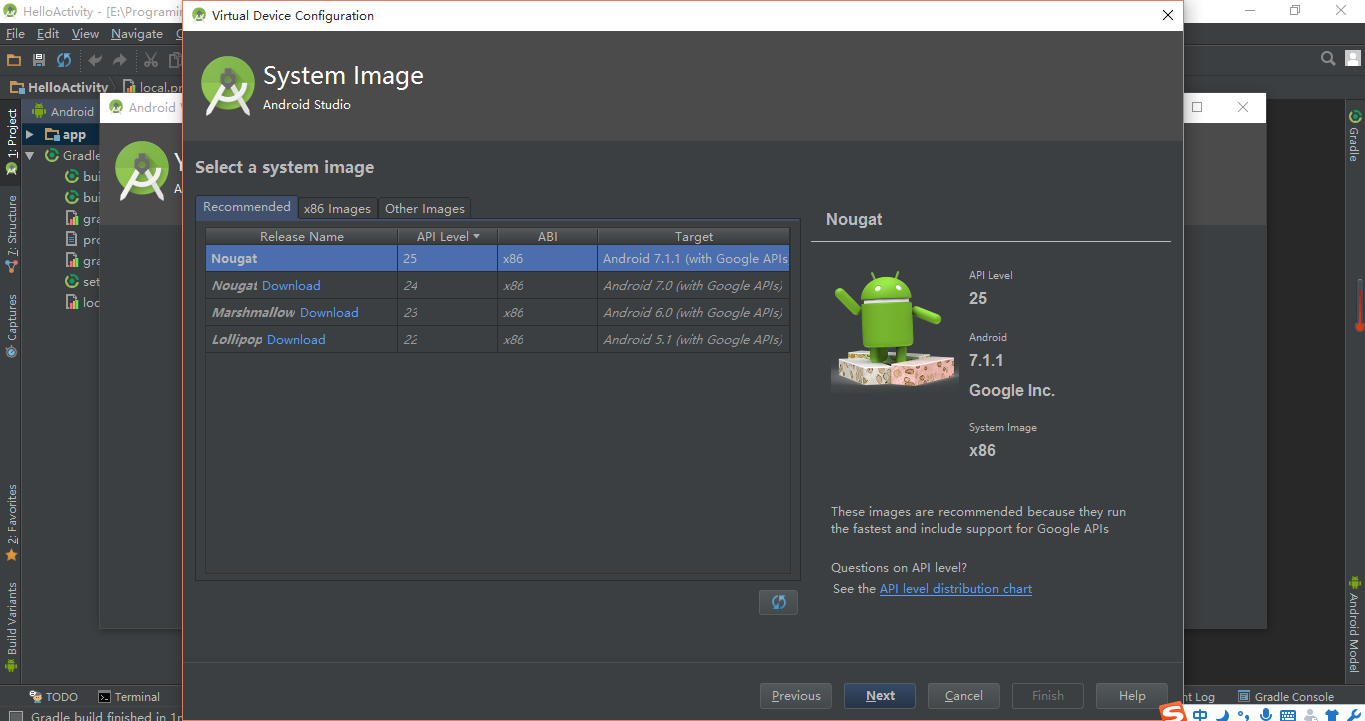Open the Edit menu

tap(48, 33)
